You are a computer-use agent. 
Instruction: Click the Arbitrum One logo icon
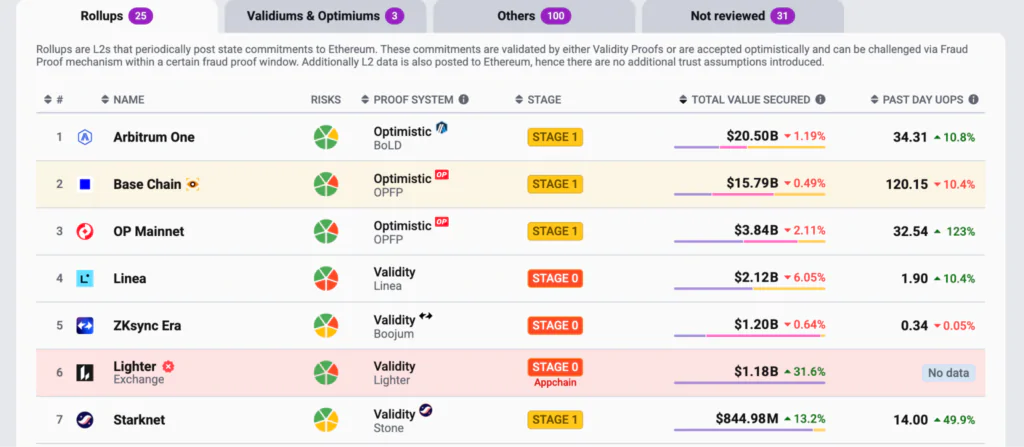[x=85, y=137]
